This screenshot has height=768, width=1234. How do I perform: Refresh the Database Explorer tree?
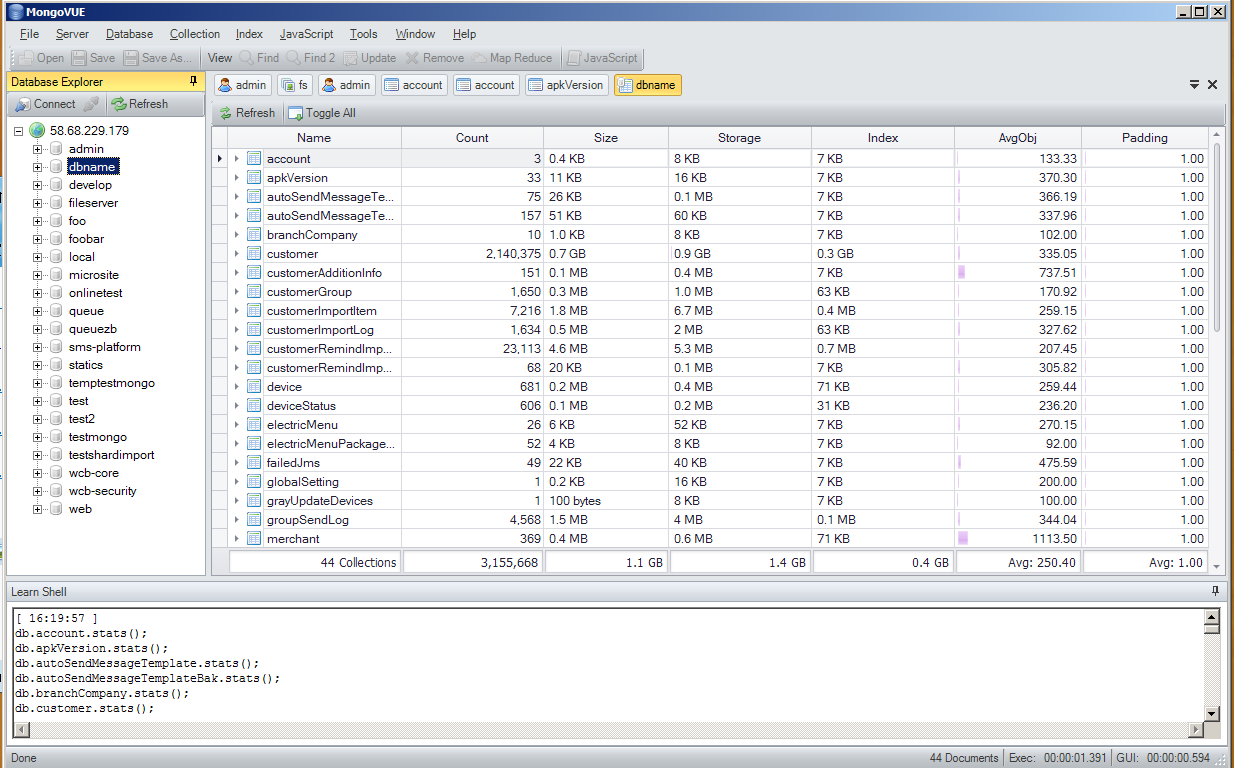coord(139,104)
